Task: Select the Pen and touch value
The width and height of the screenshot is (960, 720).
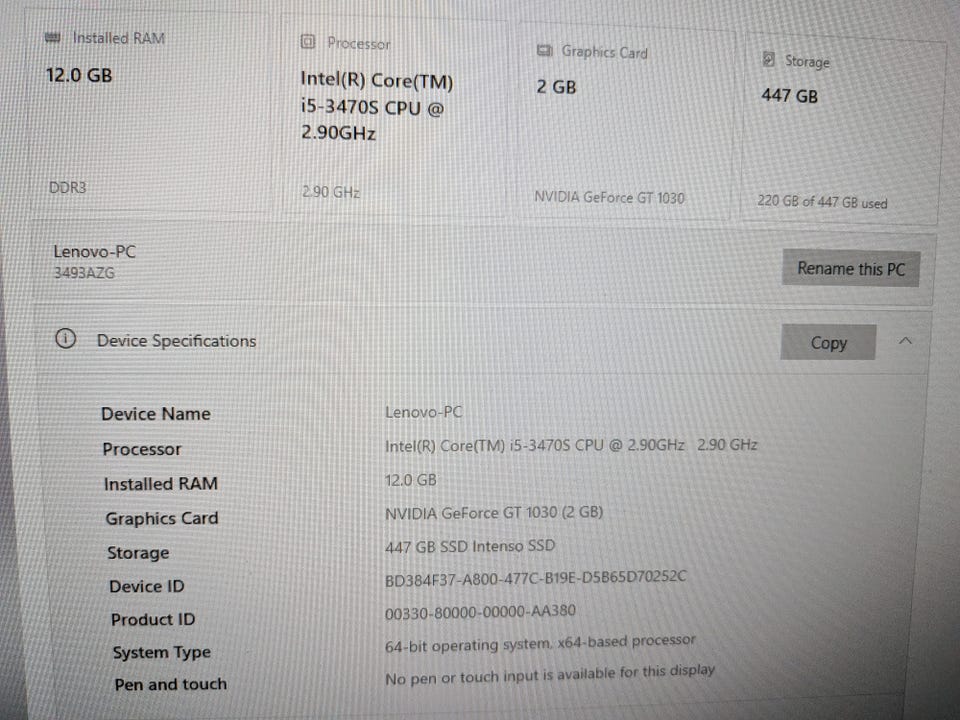Action: point(550,674)
